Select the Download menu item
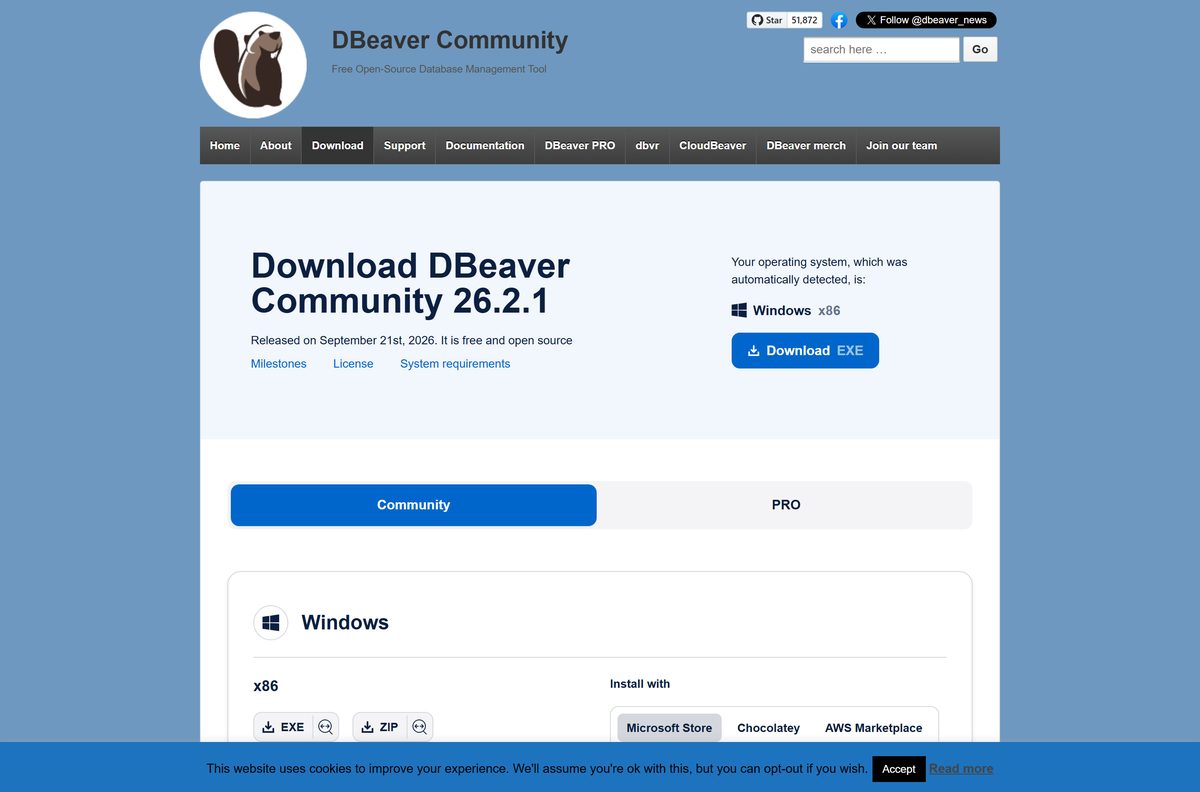Viewport: 1200px width, 792px height. (338, 145)
